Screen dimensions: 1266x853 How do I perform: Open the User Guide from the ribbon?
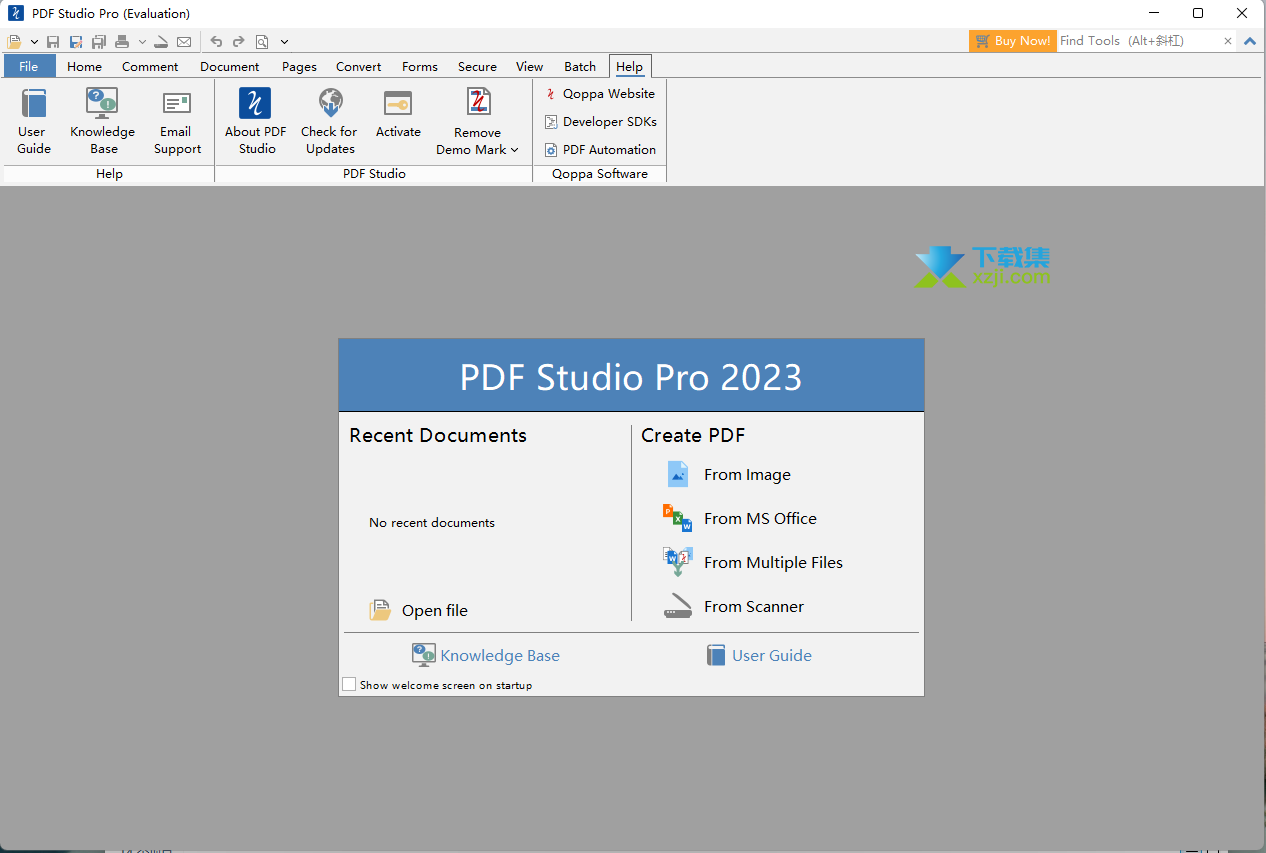tap(33, 121)
